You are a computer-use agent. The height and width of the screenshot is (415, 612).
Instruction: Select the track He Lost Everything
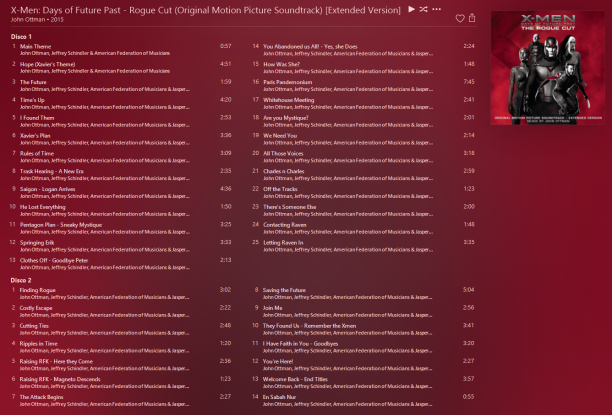pos(43,207)
